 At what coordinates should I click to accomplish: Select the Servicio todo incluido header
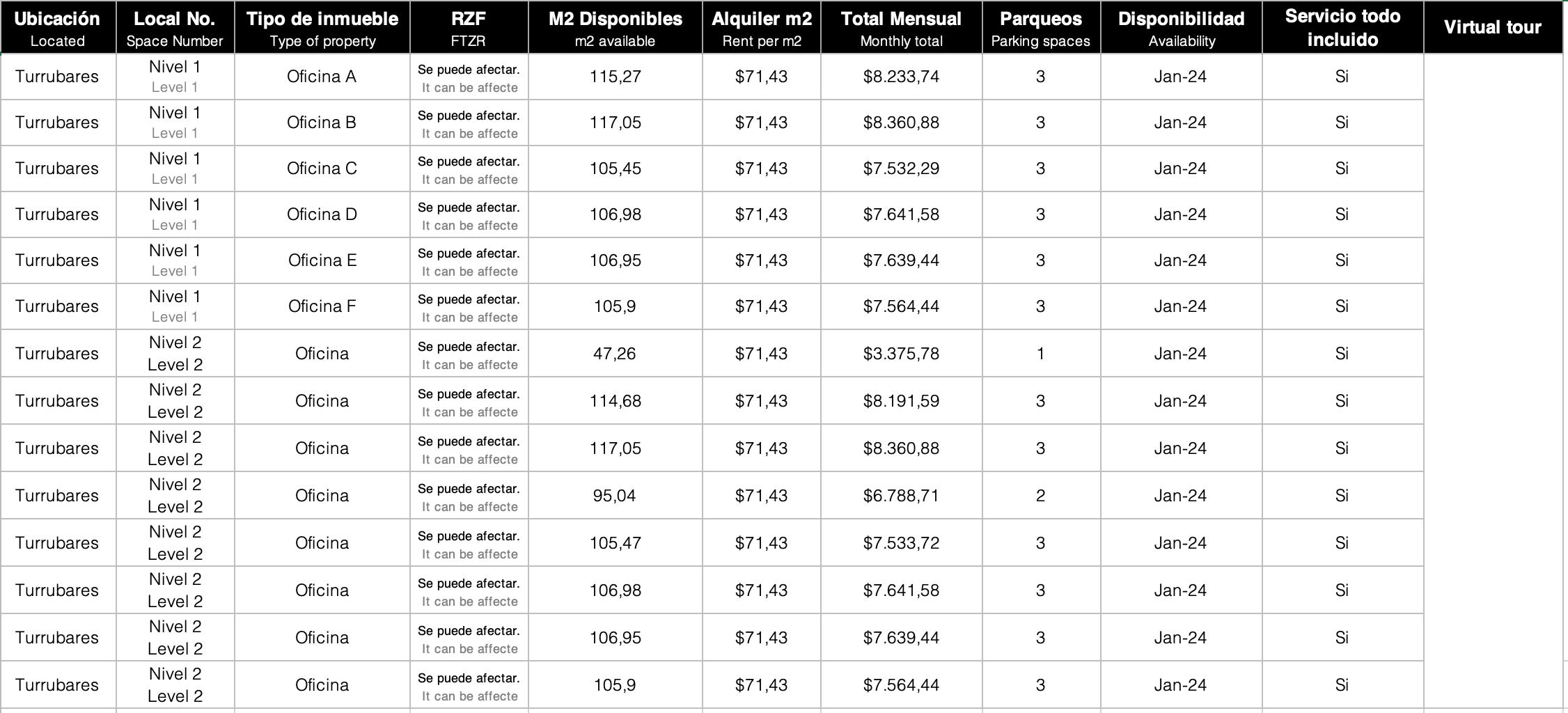[x=1342, y=27]
